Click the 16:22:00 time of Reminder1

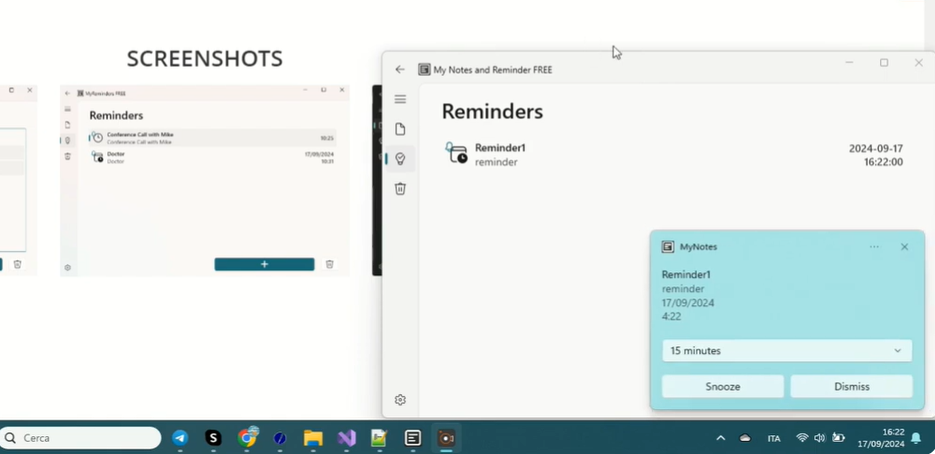[x=883, y=162]
